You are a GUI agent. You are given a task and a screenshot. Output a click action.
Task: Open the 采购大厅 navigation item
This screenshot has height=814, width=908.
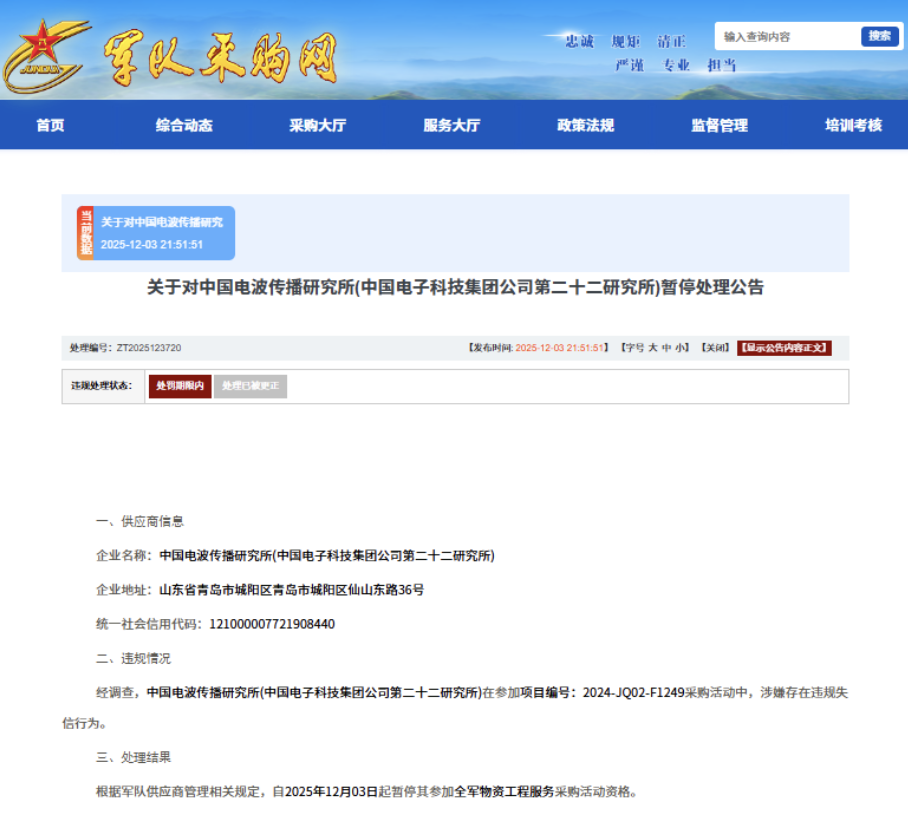coord(318,125)
